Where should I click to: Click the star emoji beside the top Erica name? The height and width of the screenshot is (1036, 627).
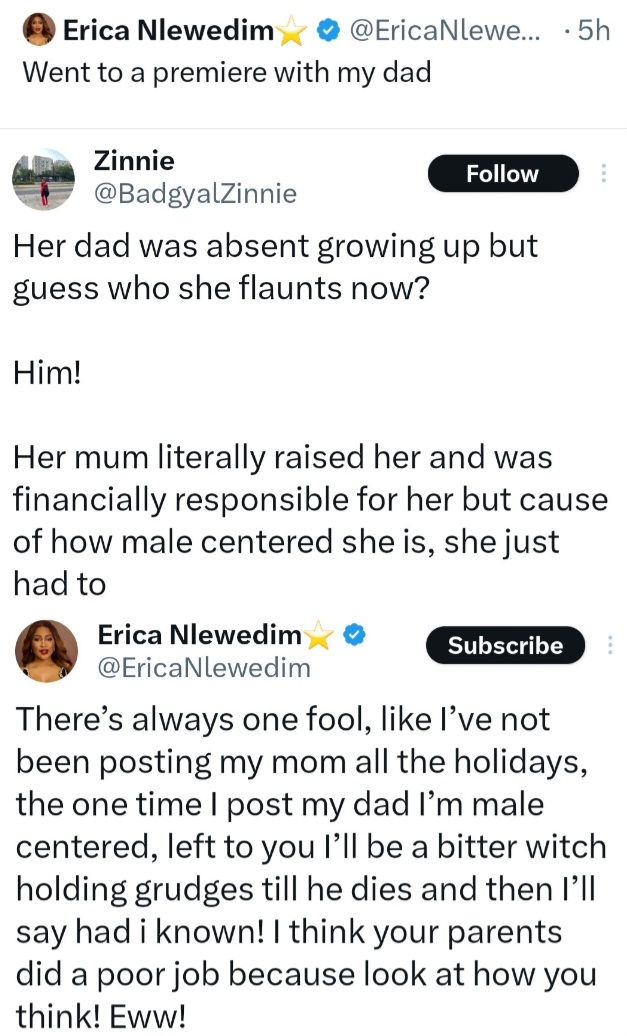point(291,32)
